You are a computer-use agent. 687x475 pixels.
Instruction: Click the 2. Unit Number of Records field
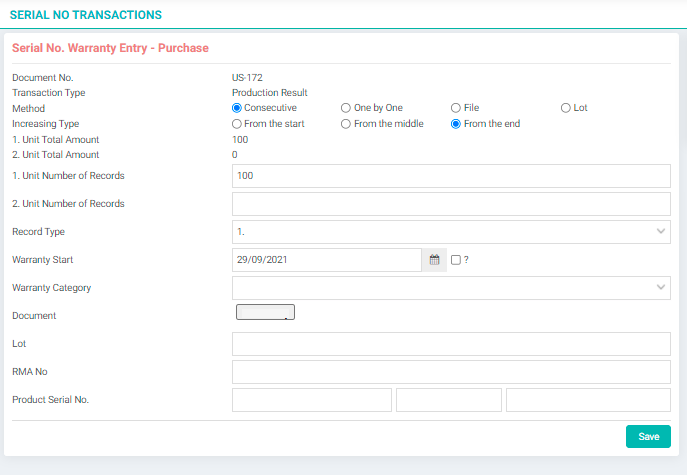coord(451,204)
